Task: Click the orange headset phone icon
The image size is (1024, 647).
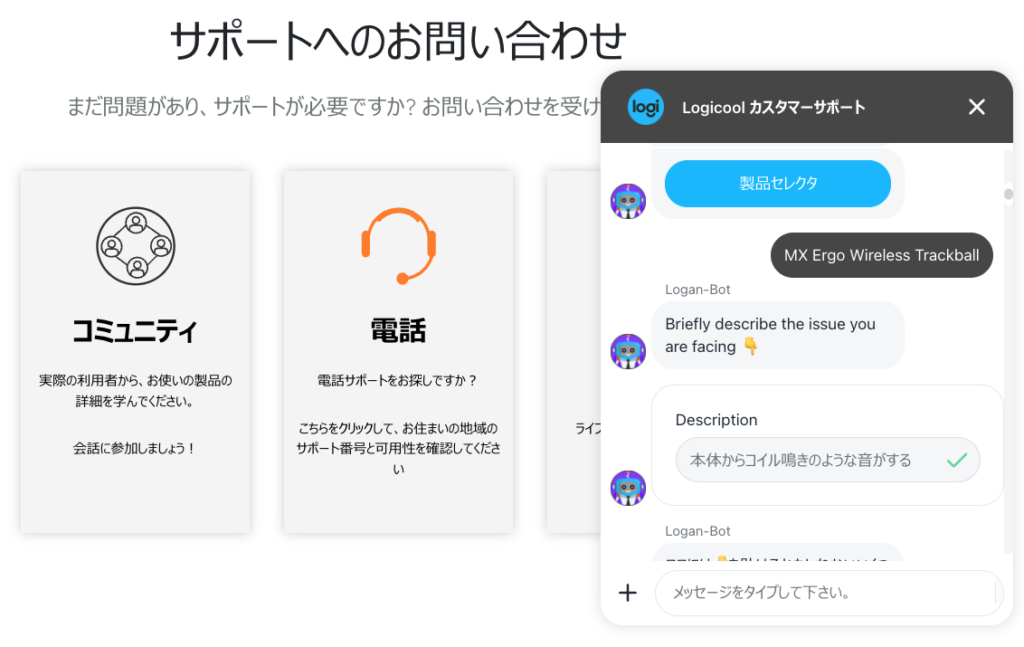Action: 398,246
